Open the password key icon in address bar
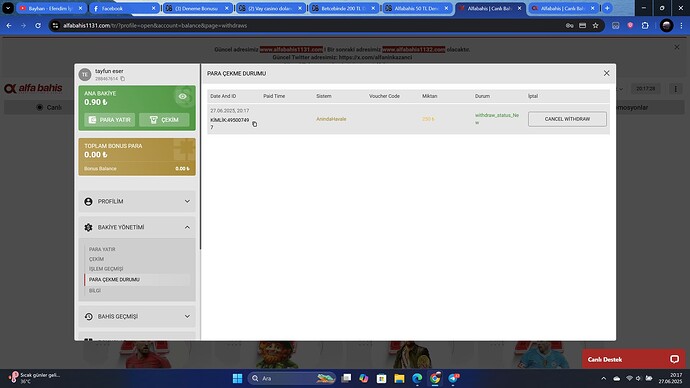This screenshot has height=388, width=690. coord(569,26)
